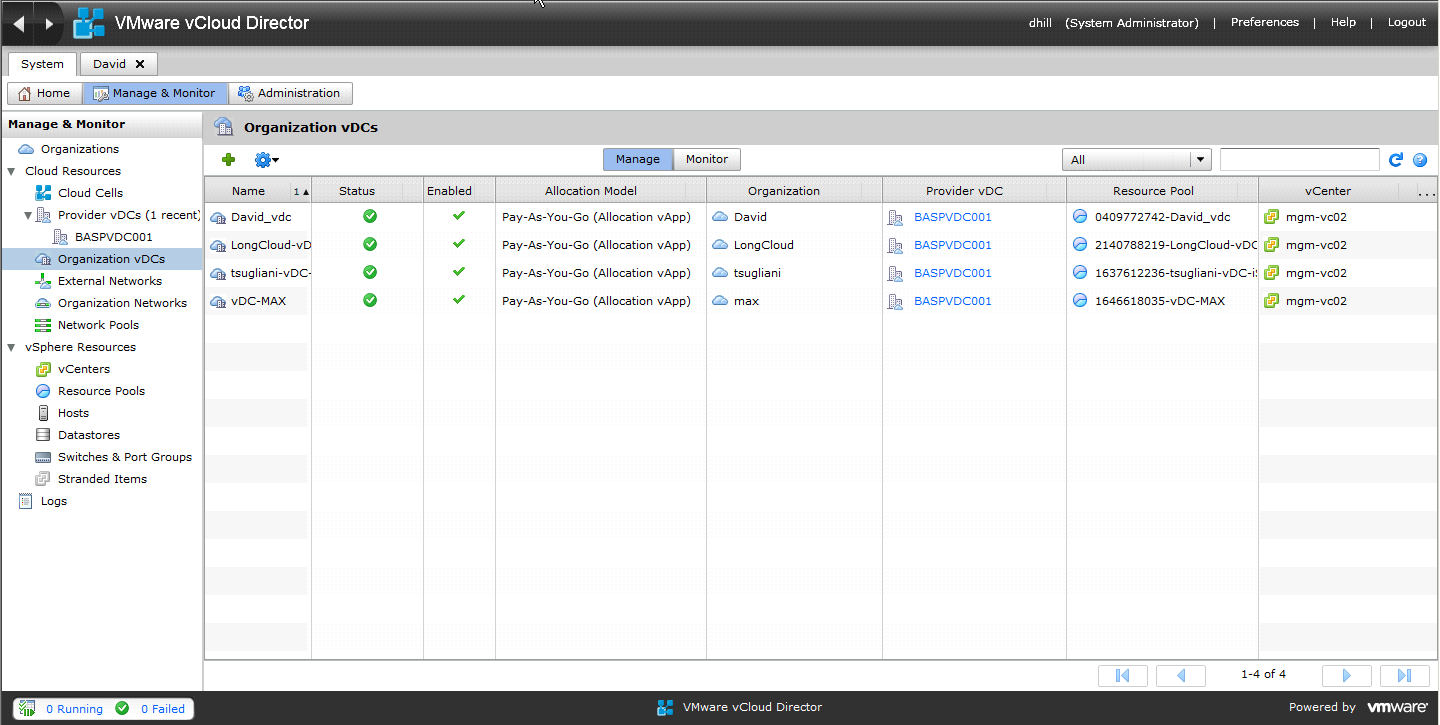This screenshot has height=725, width=1440.
Task: Open Logs in sidebar
Action: 54,501
